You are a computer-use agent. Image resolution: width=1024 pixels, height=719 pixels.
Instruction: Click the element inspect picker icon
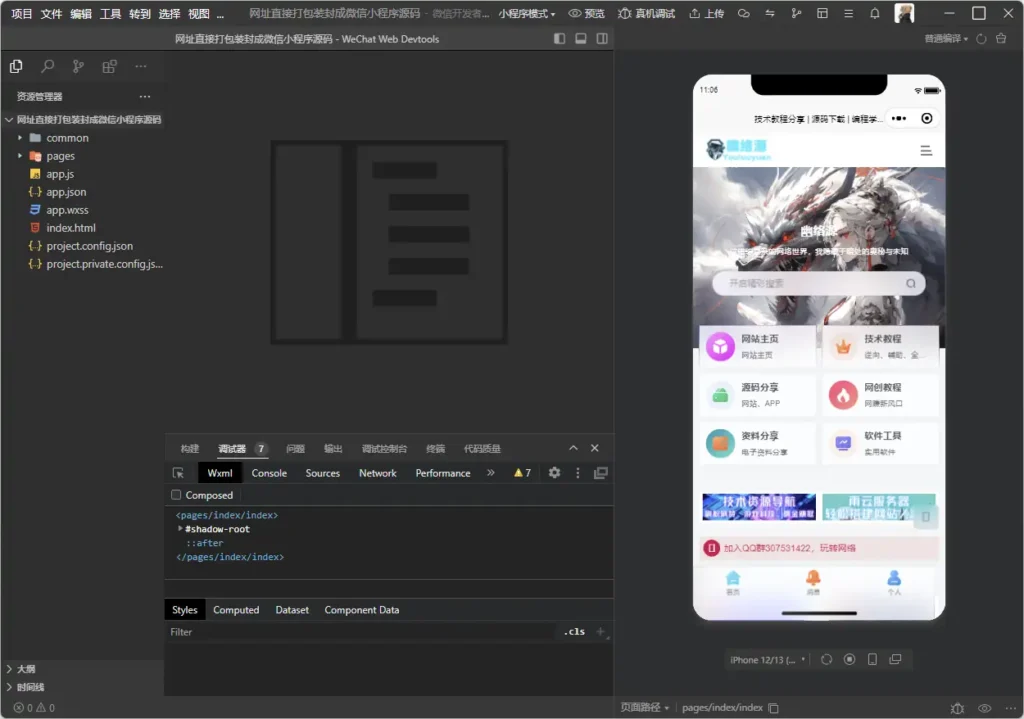pyautogui.click(x=178, y=473)
